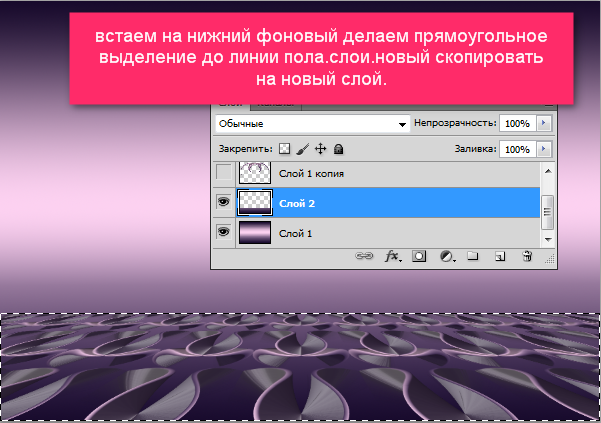
Task: Click the Непрозрачность 100% value field
Action: point(517,123)
